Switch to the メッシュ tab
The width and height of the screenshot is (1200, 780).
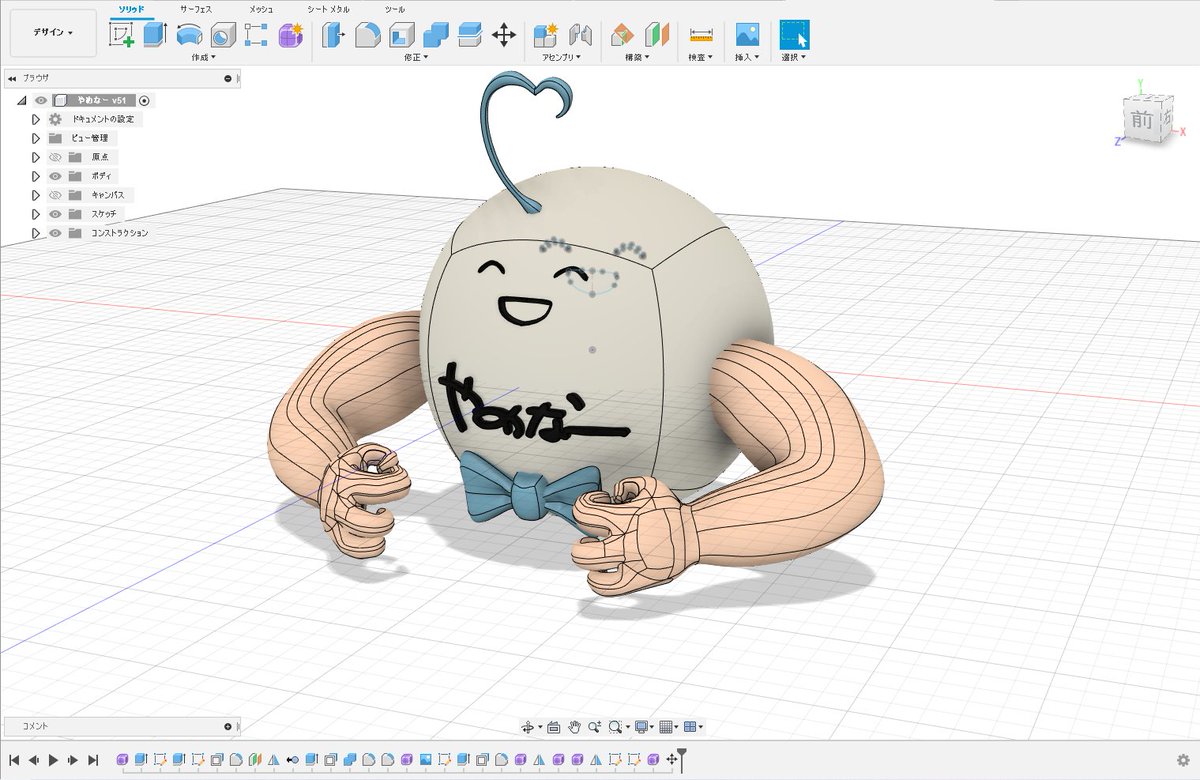[x=260, y=8]
